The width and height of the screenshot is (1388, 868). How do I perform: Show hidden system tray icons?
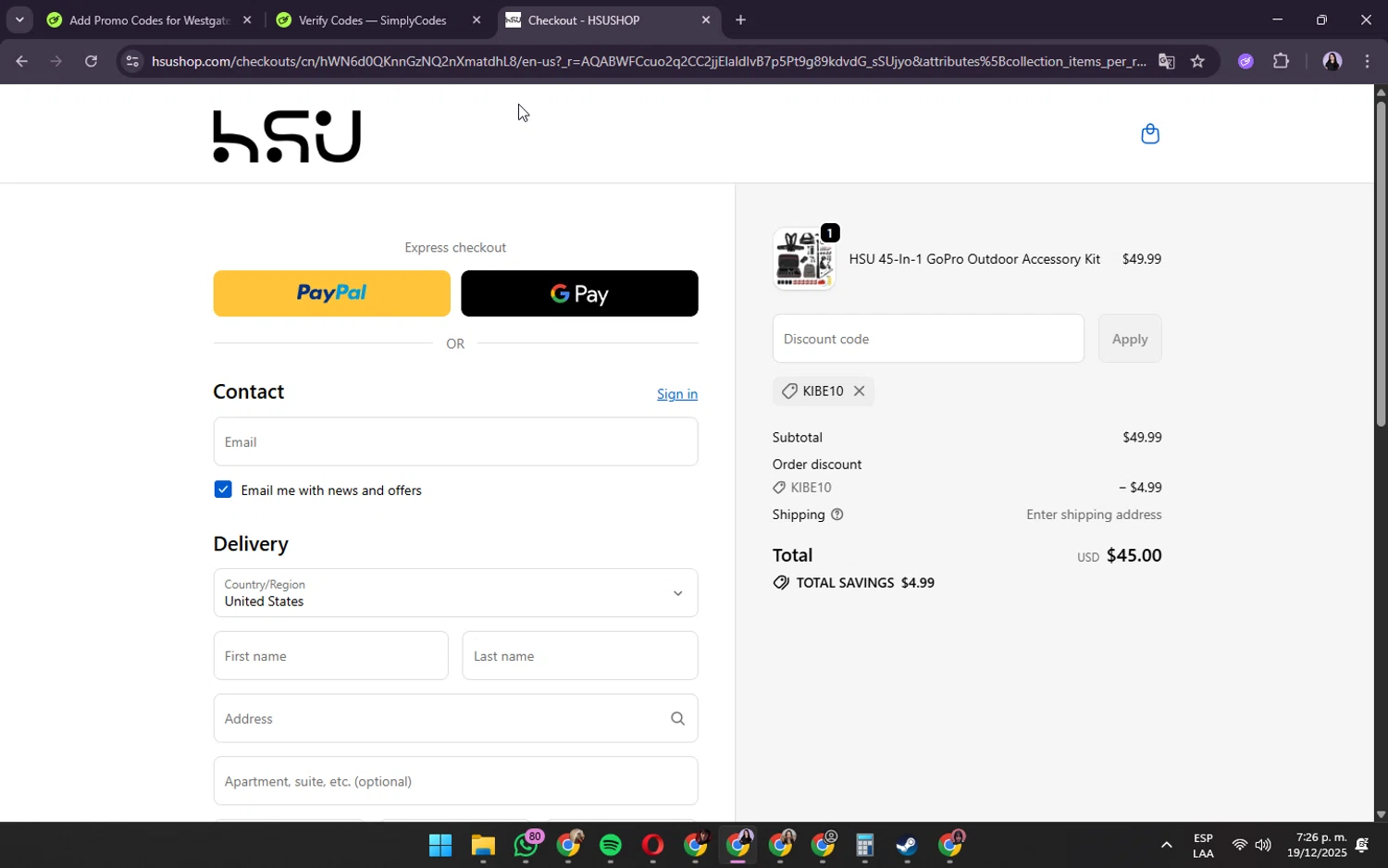(1166, 845)
